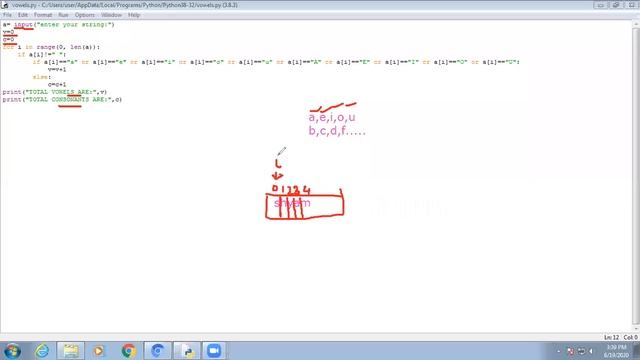
Task: Click the network tray icon
Action: click(581, 351)
